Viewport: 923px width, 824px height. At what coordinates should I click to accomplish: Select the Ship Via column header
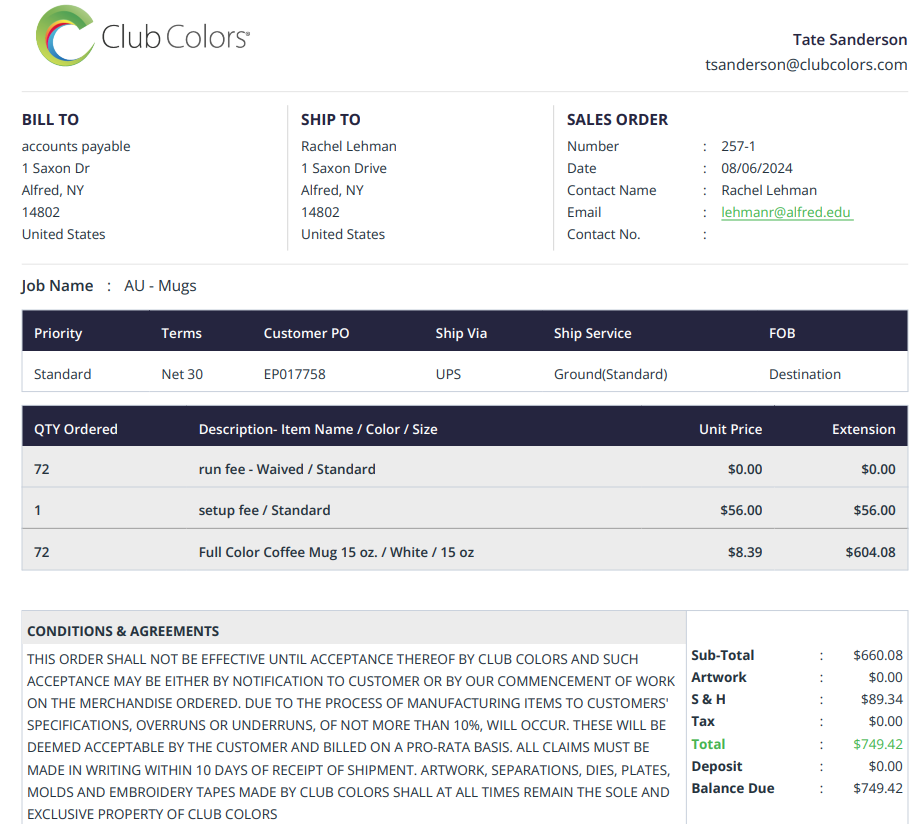click(461, 334)
